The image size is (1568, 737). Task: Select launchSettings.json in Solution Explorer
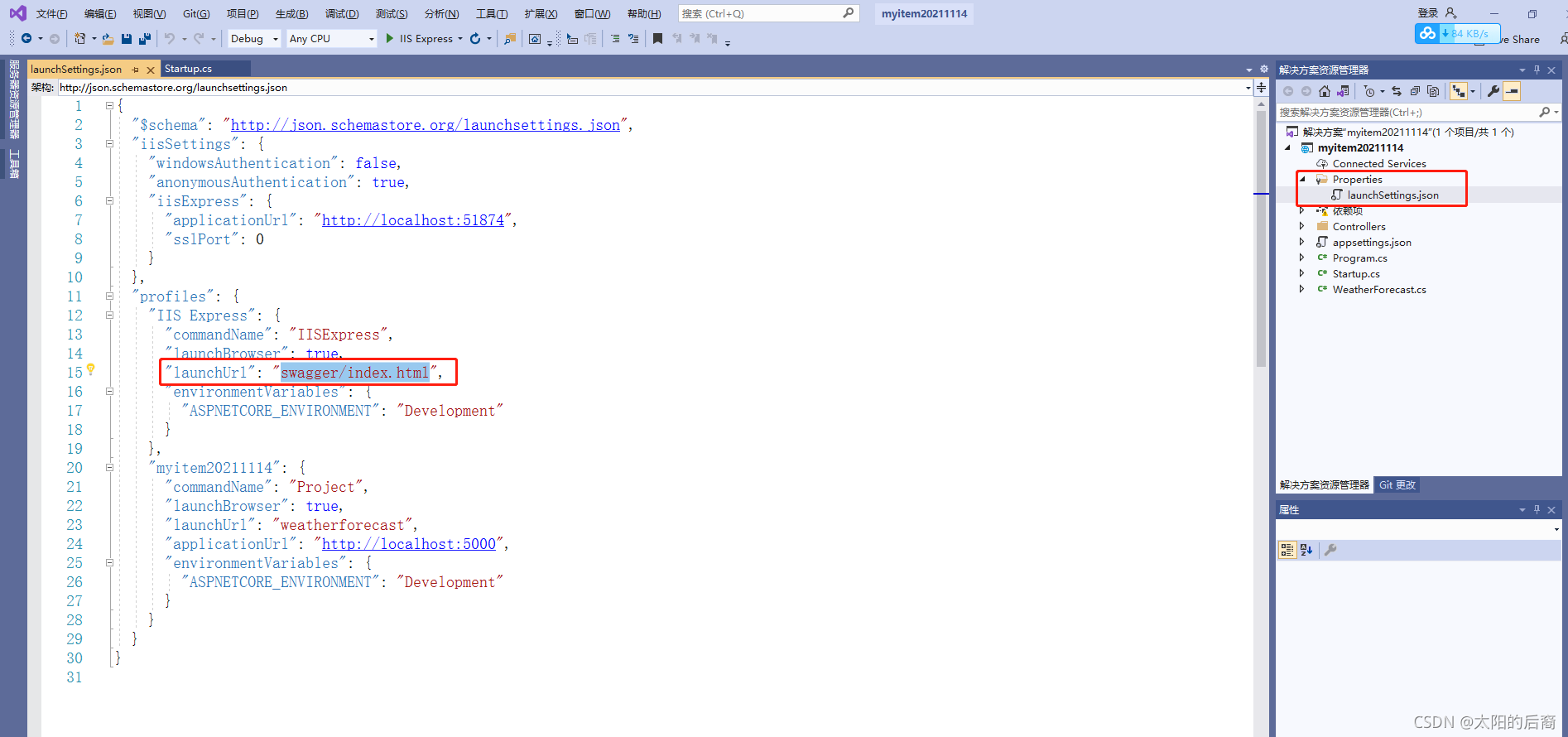click(x=1392, y=195)
